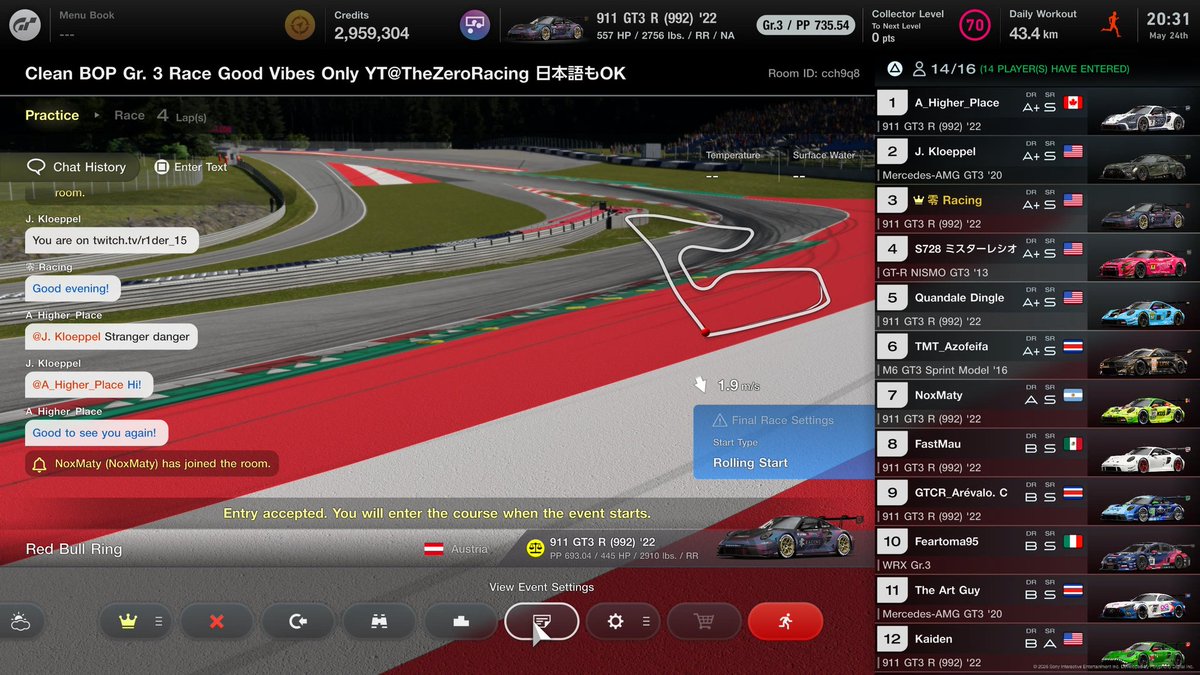
Task: Open View Event Settings button
Action: coord(541,621)
